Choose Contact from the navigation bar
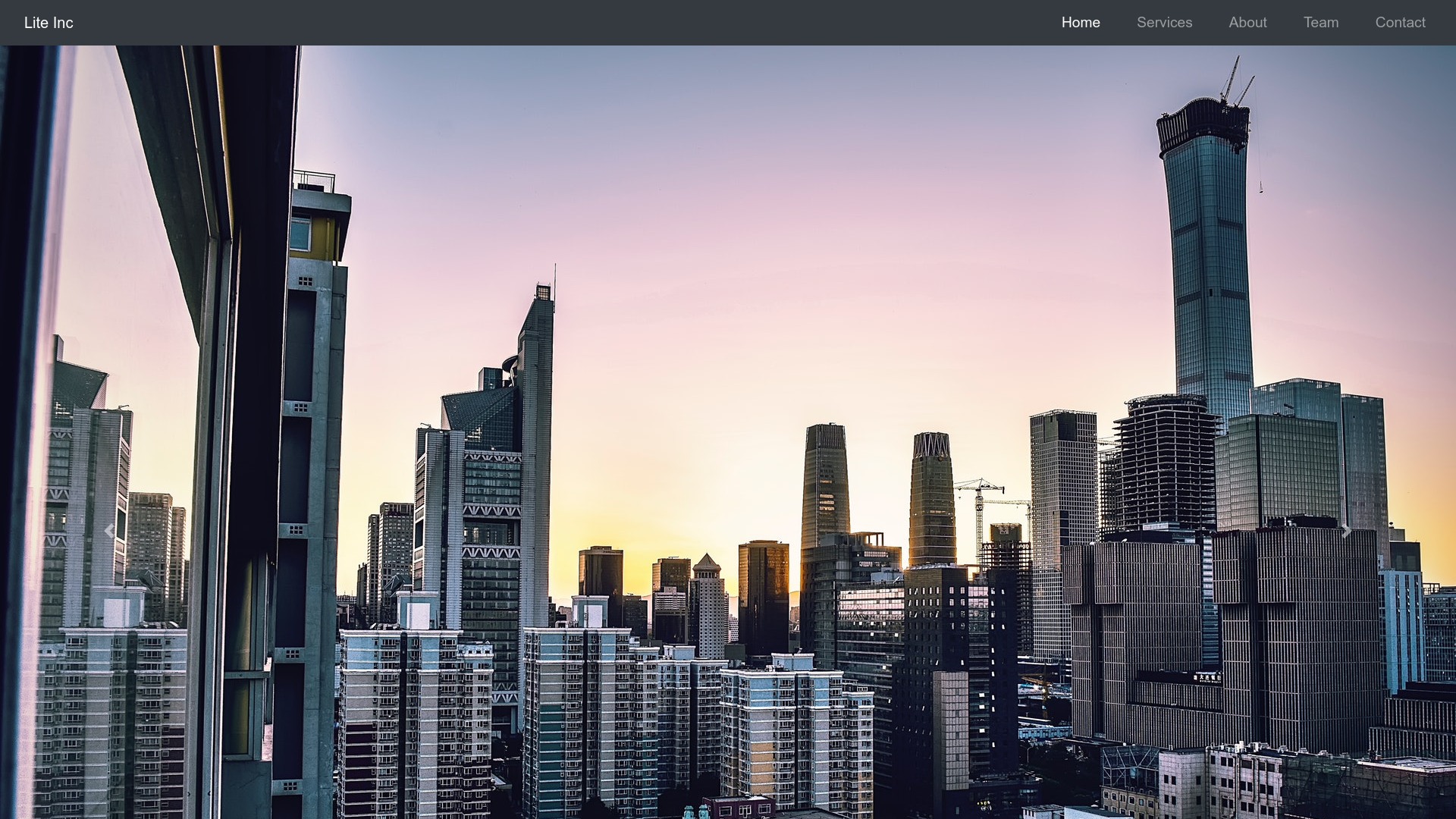The image size is (1456, 819). tap(1400, 23)
